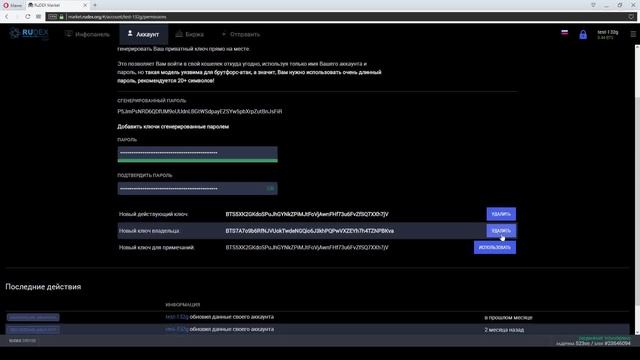Click the address bar URL
640x360 pixels.
coord(118,17)
